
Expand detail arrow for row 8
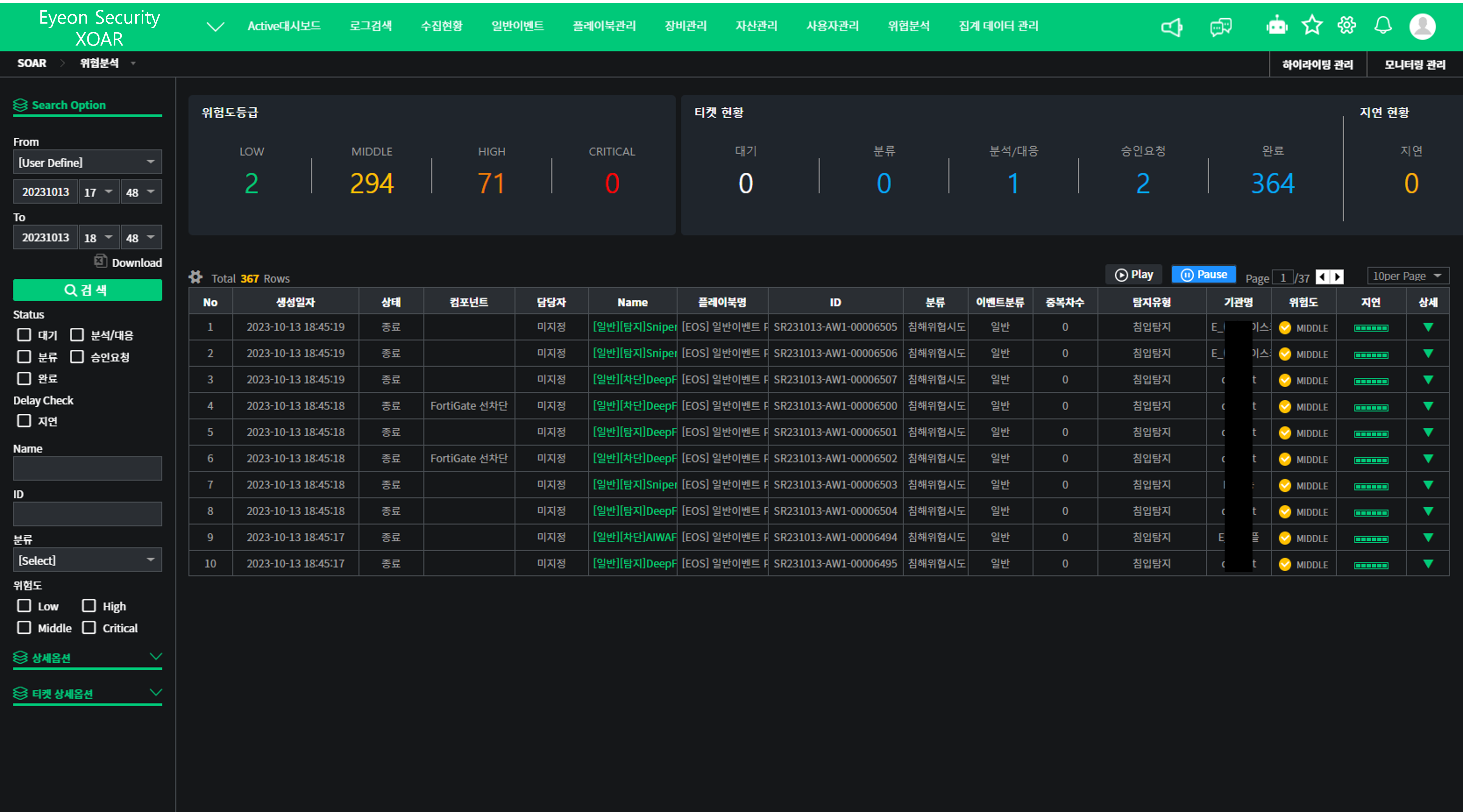(1428, 511)
